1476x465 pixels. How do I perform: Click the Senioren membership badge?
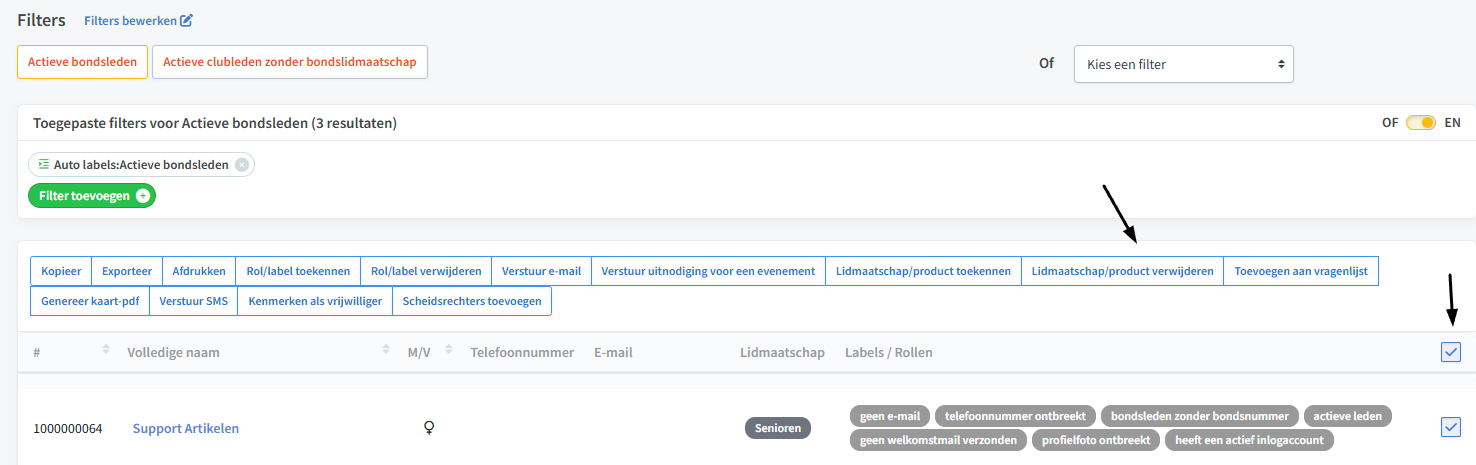(778, 428)
